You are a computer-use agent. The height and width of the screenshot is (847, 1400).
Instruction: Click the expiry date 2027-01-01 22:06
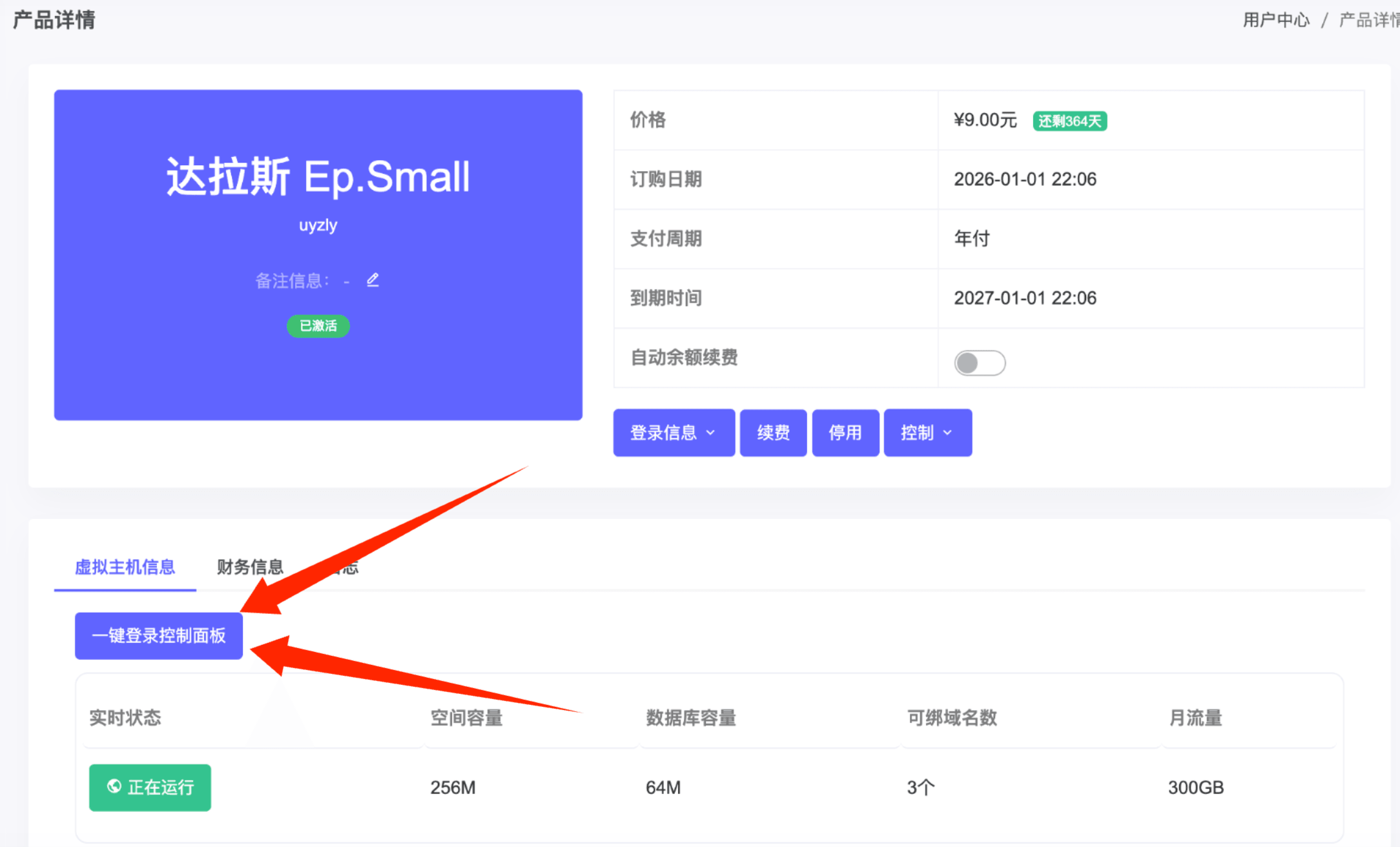(1025, 298)
